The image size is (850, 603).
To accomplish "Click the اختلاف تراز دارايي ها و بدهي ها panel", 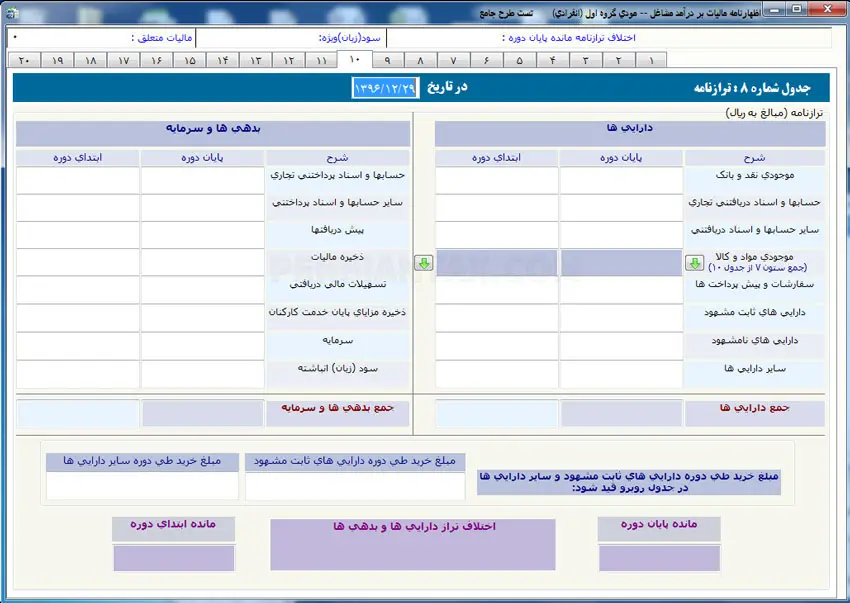I will pyautogui.click(x=413, y=544).
